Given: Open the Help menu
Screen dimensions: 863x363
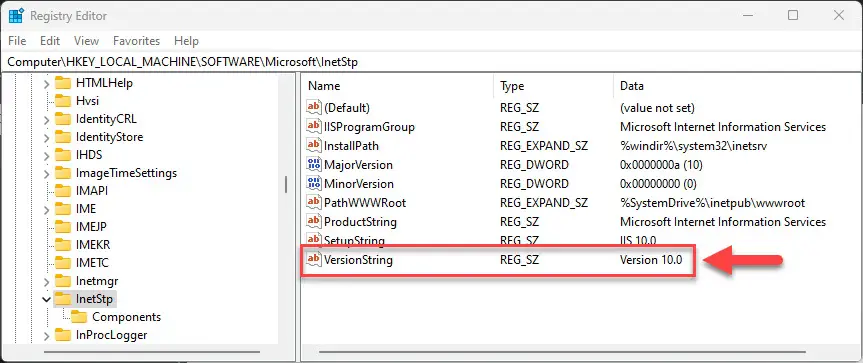Looking at the screenshot, I should coord(186,41).
